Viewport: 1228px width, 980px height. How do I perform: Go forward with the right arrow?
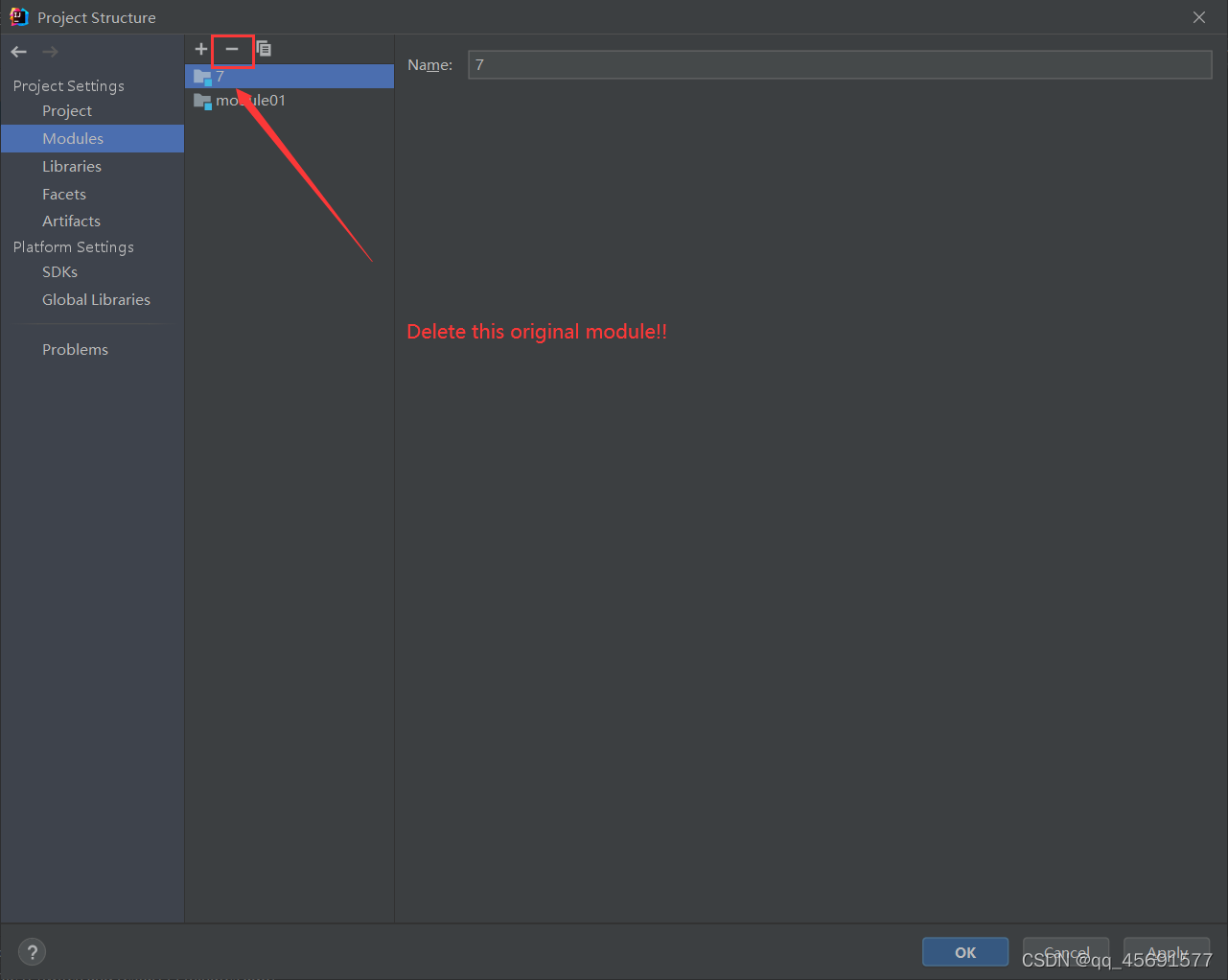50,52
